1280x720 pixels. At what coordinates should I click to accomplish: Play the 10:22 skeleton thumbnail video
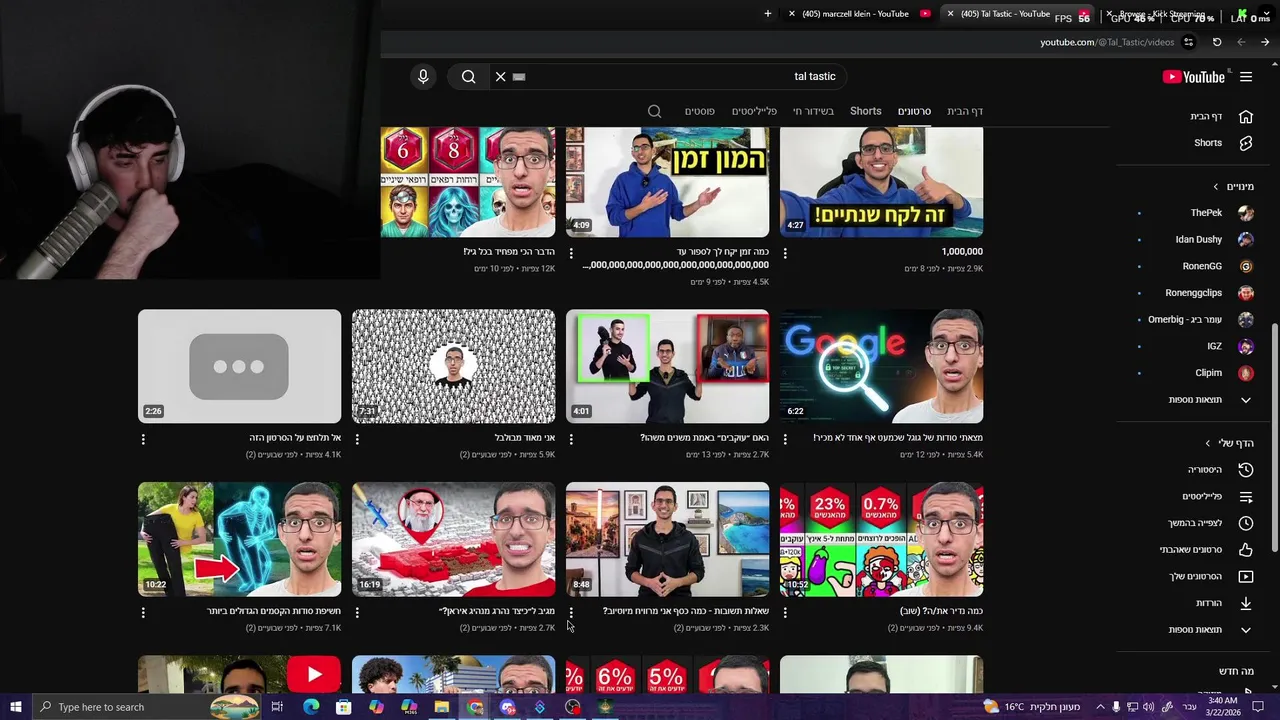(x=239, y=539)
